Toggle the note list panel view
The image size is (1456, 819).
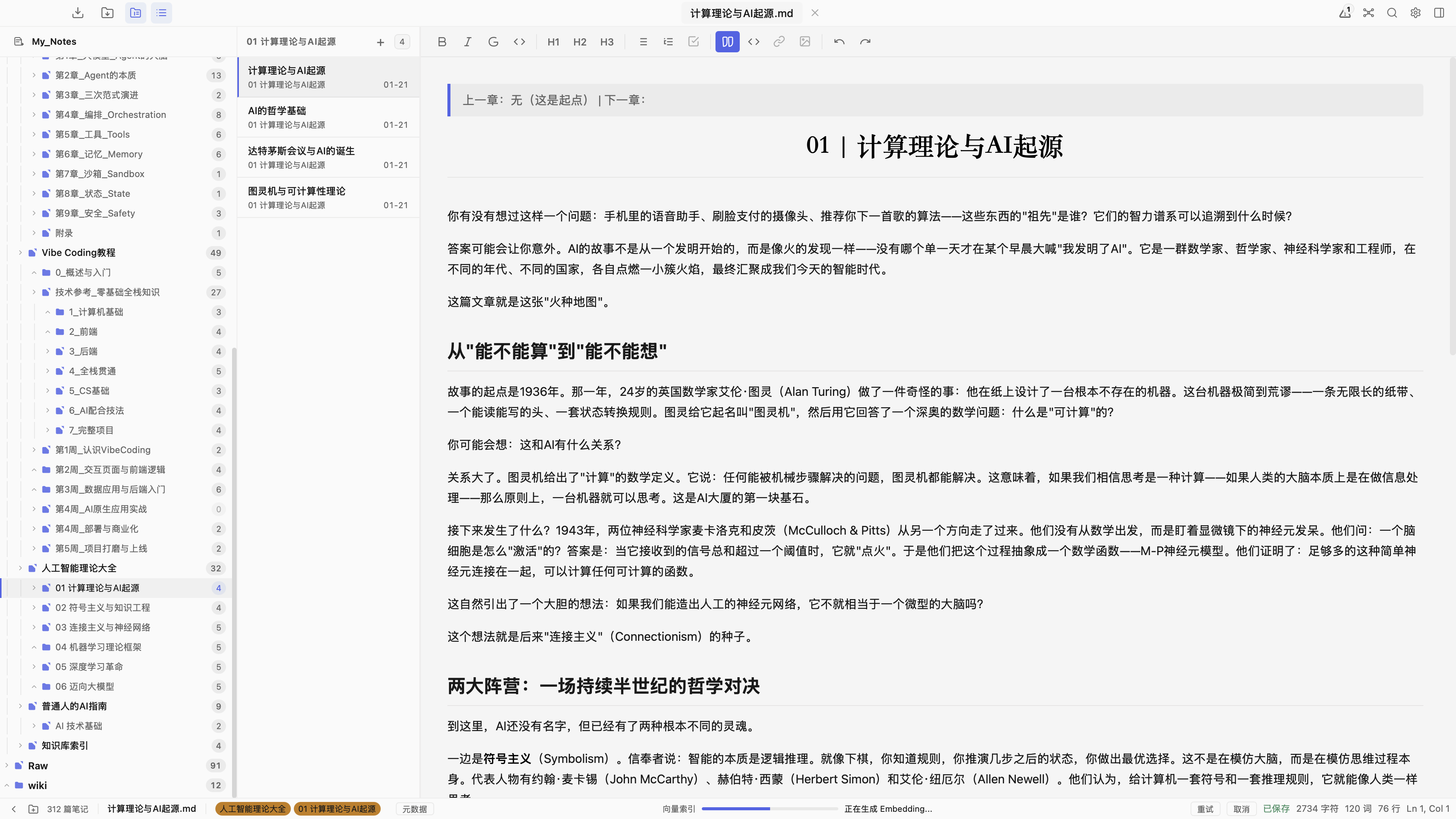162,13
